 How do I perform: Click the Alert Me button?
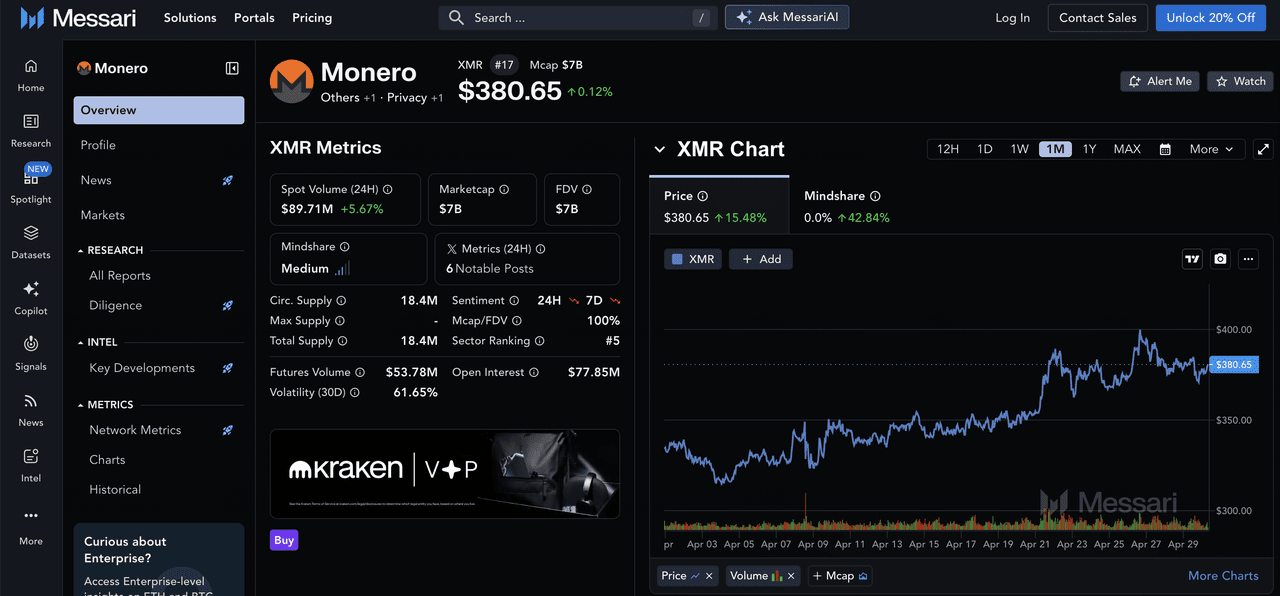tap(1160, 81)
